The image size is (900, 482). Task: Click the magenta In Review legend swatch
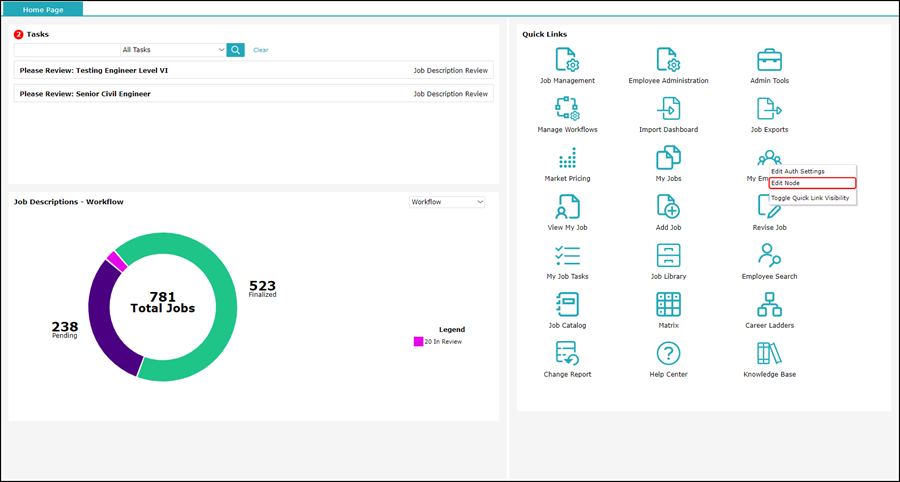(x=419, y=342)
